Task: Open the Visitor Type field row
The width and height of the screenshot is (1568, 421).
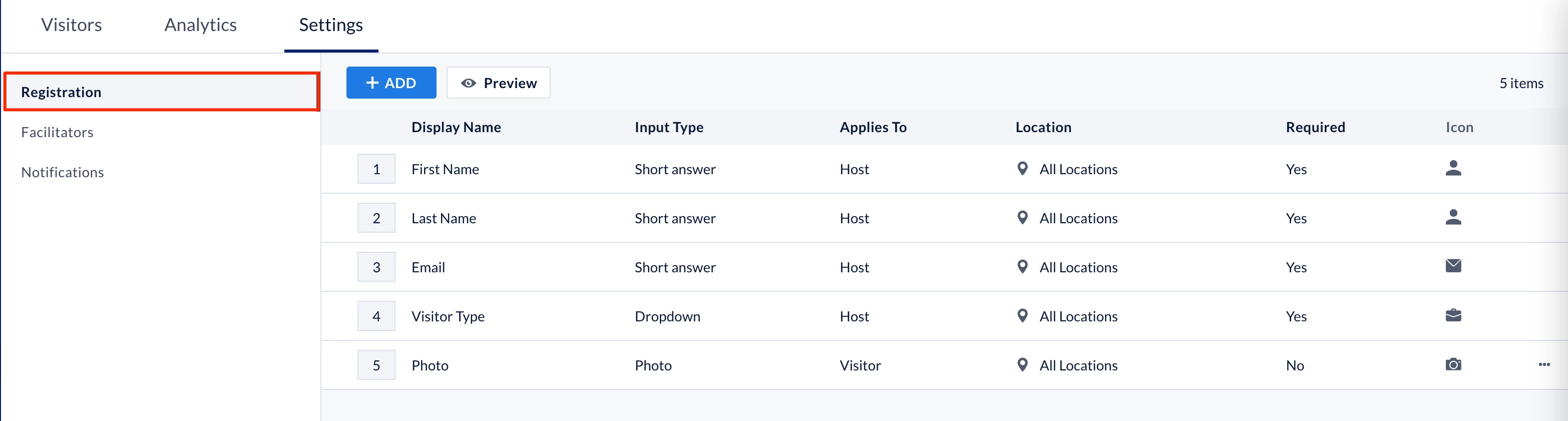Action: [x=448, y=316]
